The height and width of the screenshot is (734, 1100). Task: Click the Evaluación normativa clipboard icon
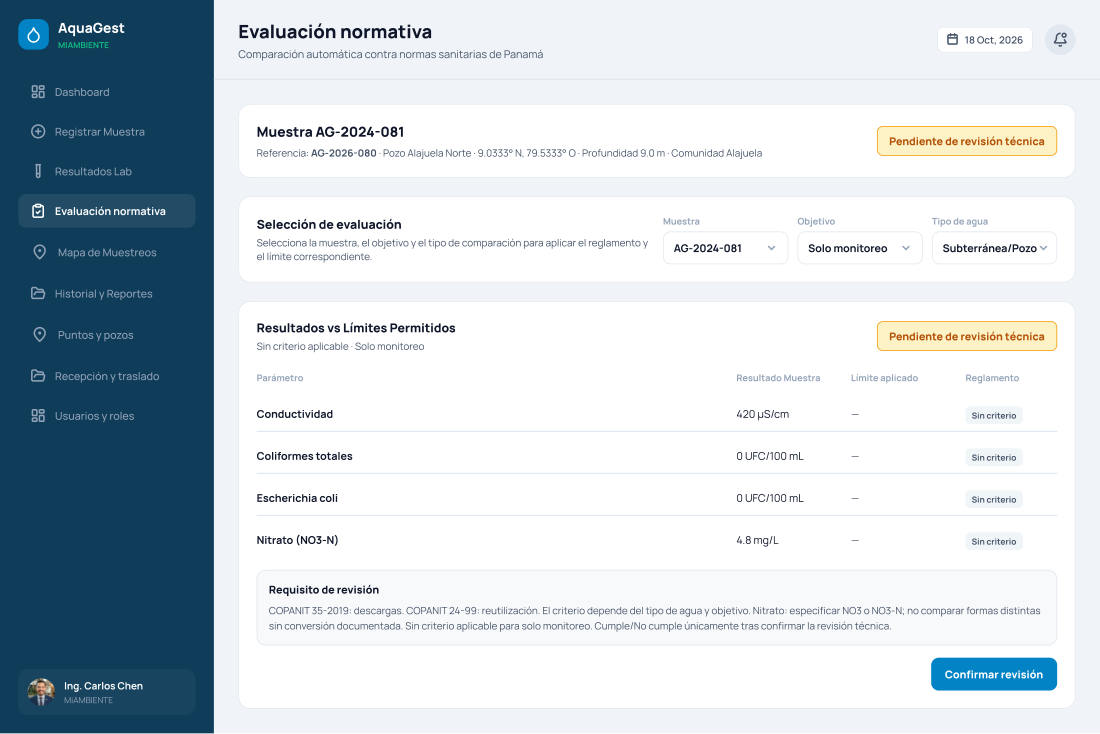(38, 211)
